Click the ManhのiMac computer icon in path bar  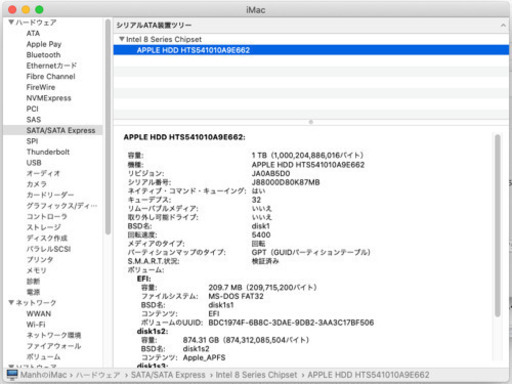(12, 375)
